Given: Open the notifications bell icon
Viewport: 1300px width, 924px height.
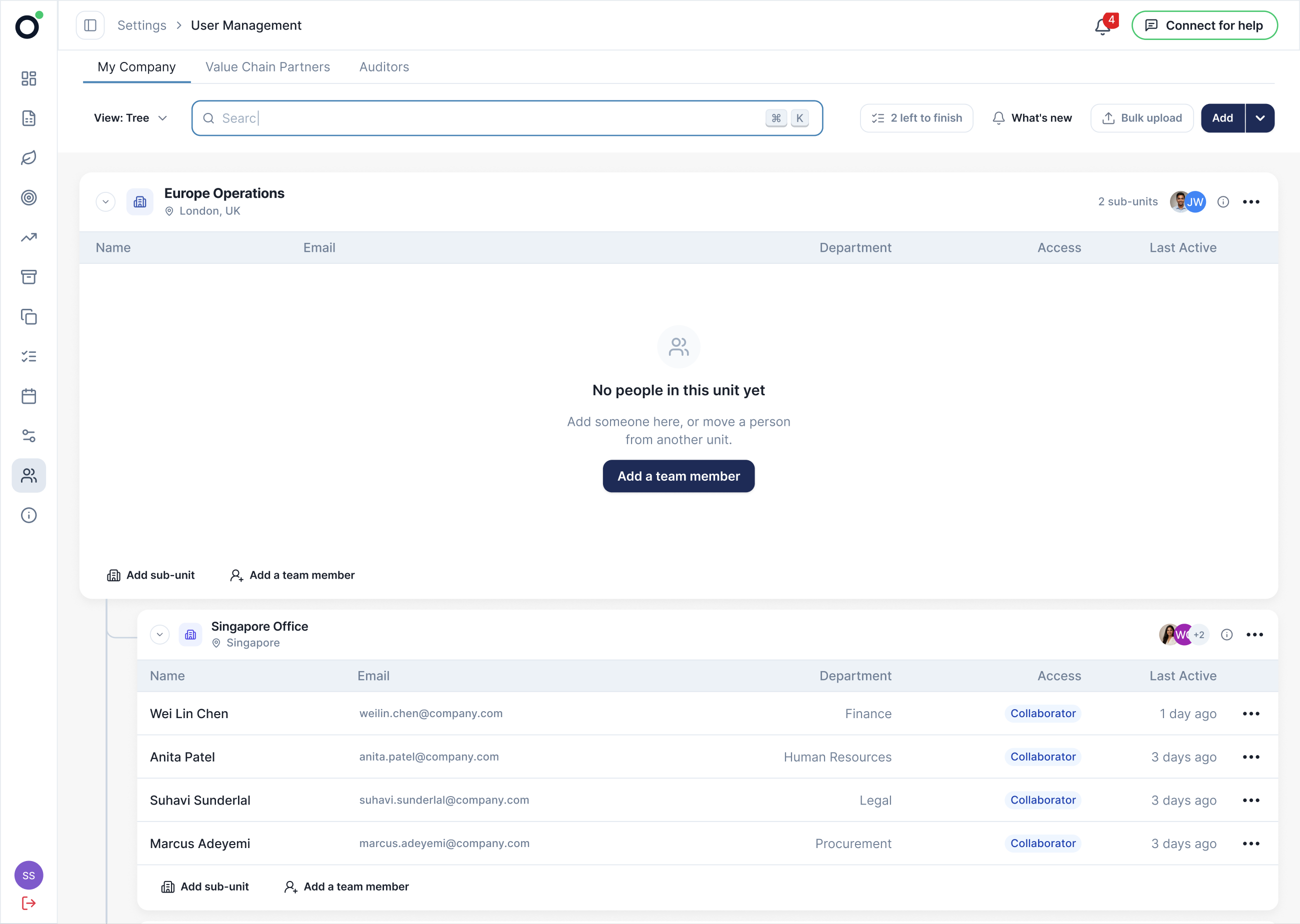Looking at the screenshot, I should 1103,25.
